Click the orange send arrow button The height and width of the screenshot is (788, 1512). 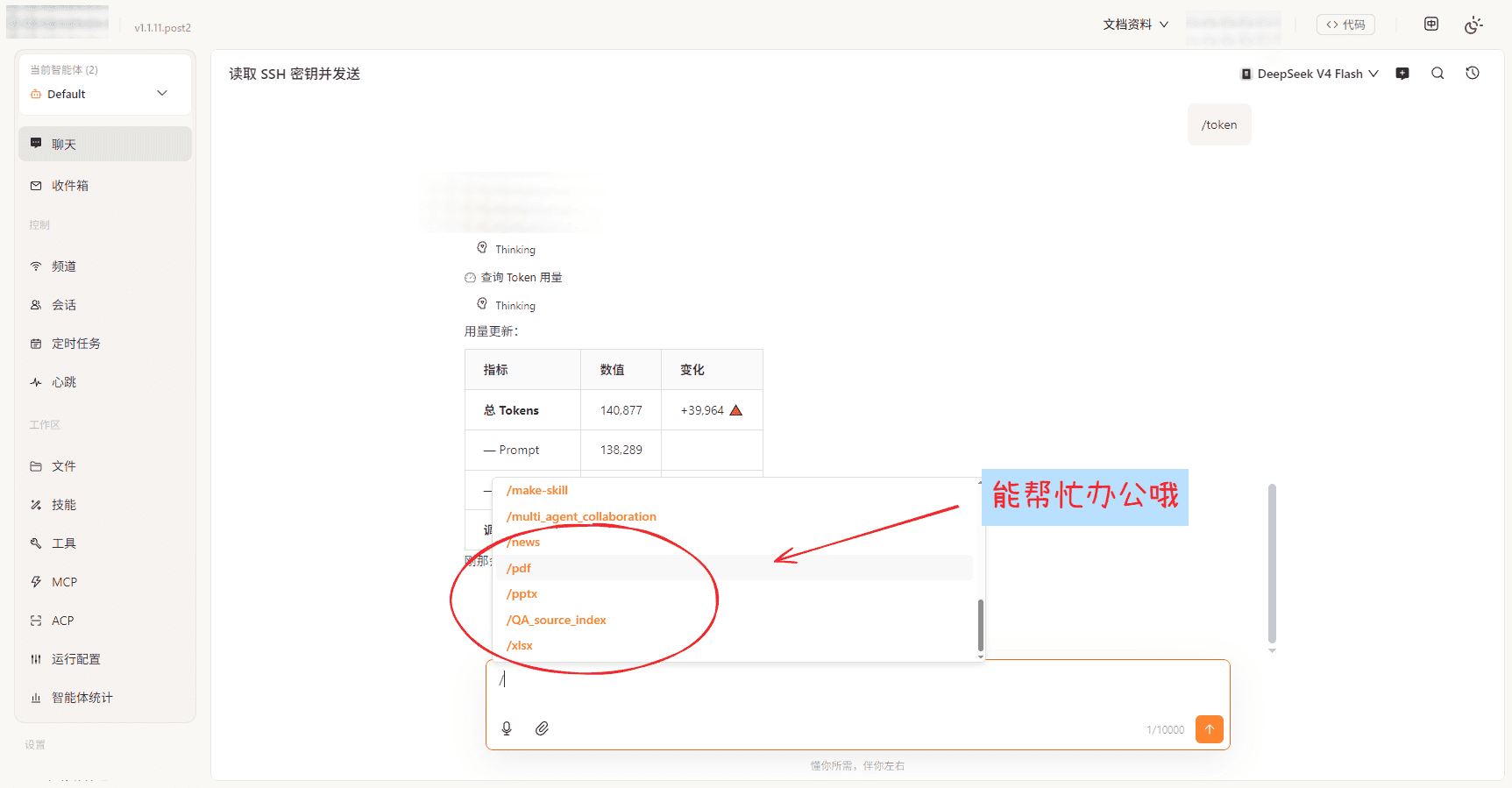[x=1210, y=729]
